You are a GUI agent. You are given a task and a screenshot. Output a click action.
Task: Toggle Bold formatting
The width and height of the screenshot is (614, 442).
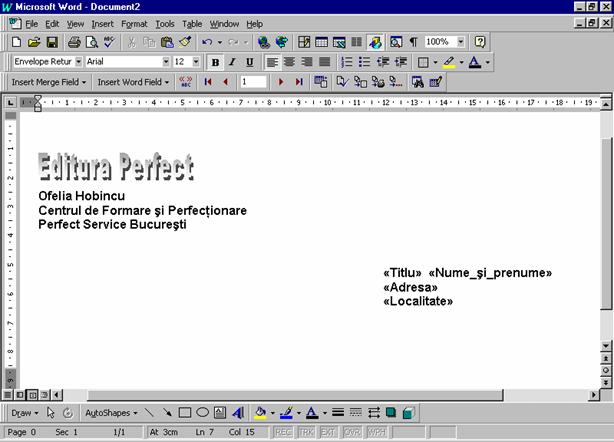point(214,62)
